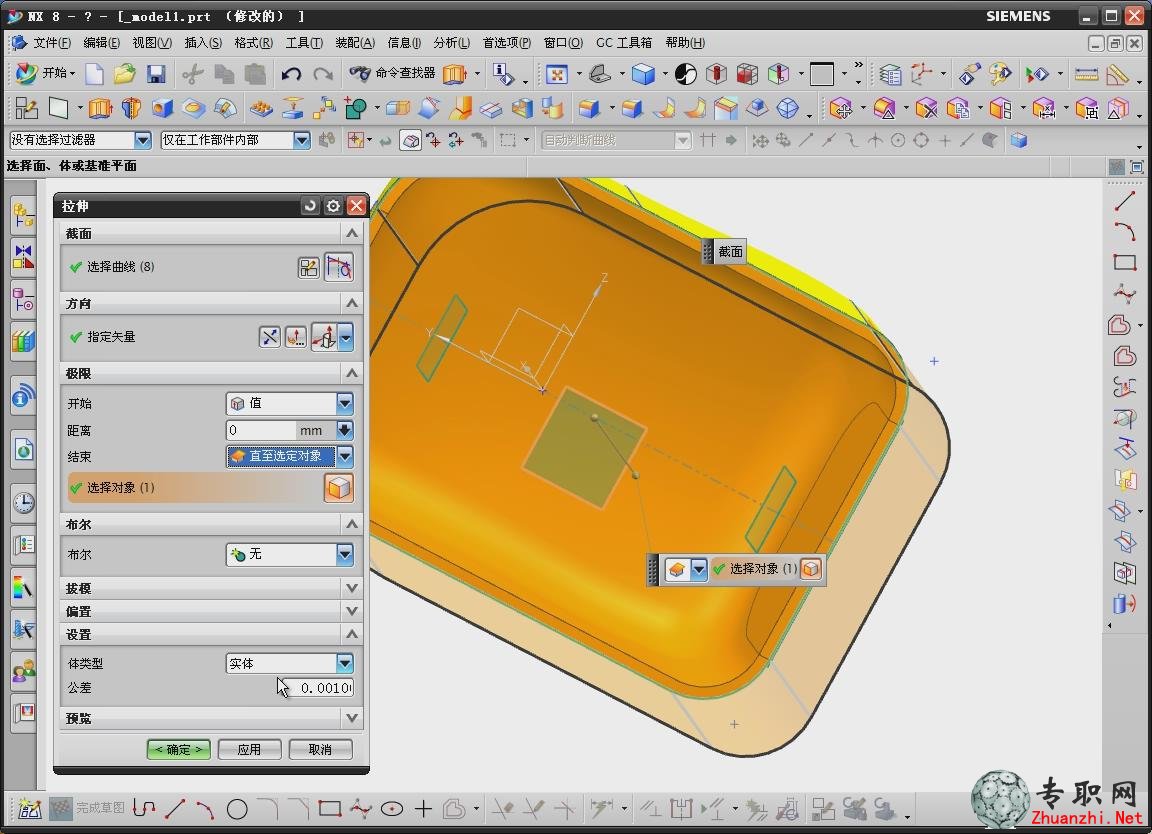The width and height of the screenshot is (1152, 834).
Task: Select the Line tool in the right toolbar
Action: (x=1124, y=201)
